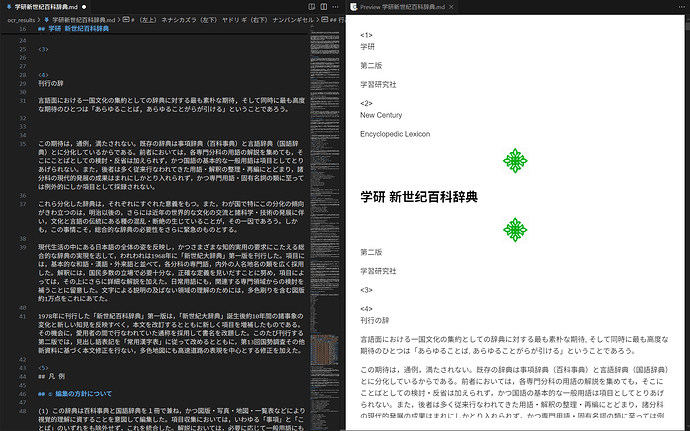Click the file icon on the editor tab
690x431 pixels.
pos(8,6)
